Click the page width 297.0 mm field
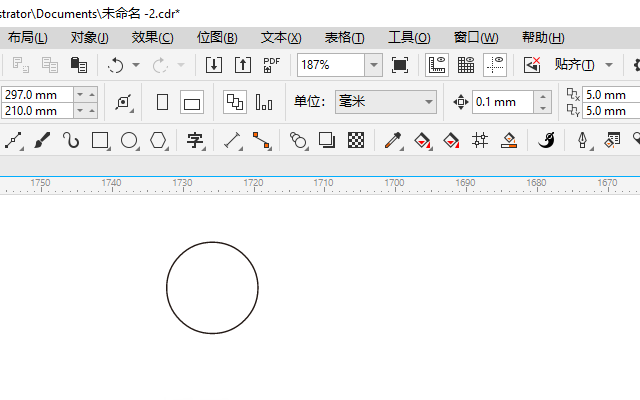The height and width of the screenshot is (400, 640). (38, 95)
